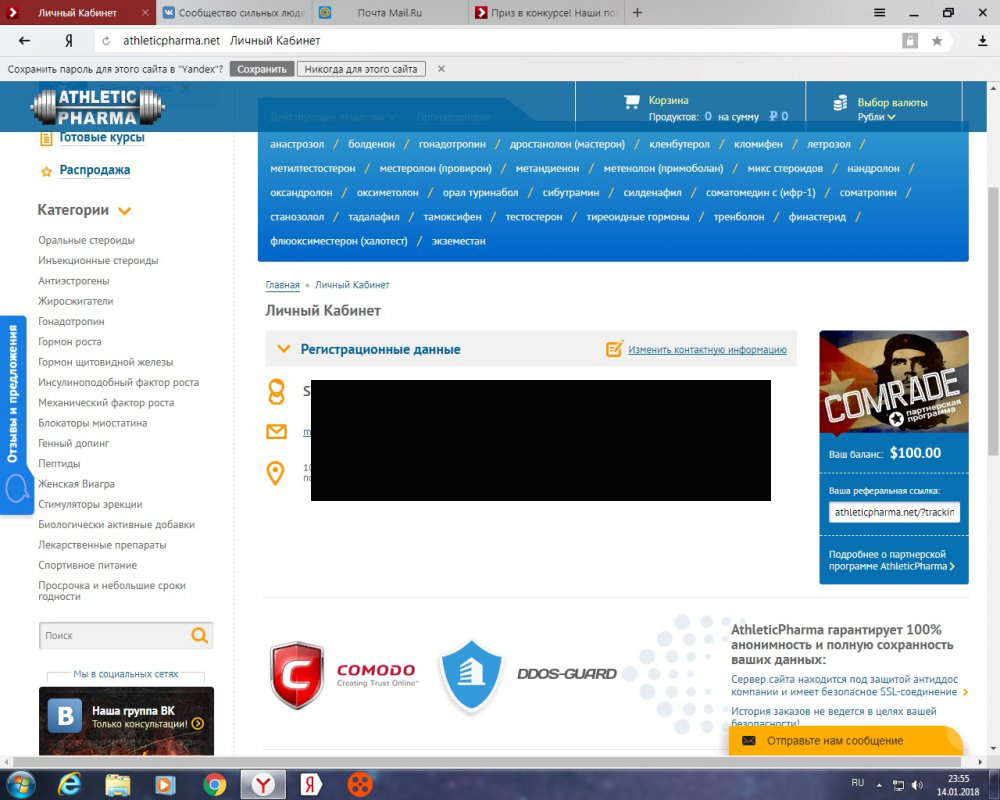Open Изменить контактную информацию link

tap(707, 350)
